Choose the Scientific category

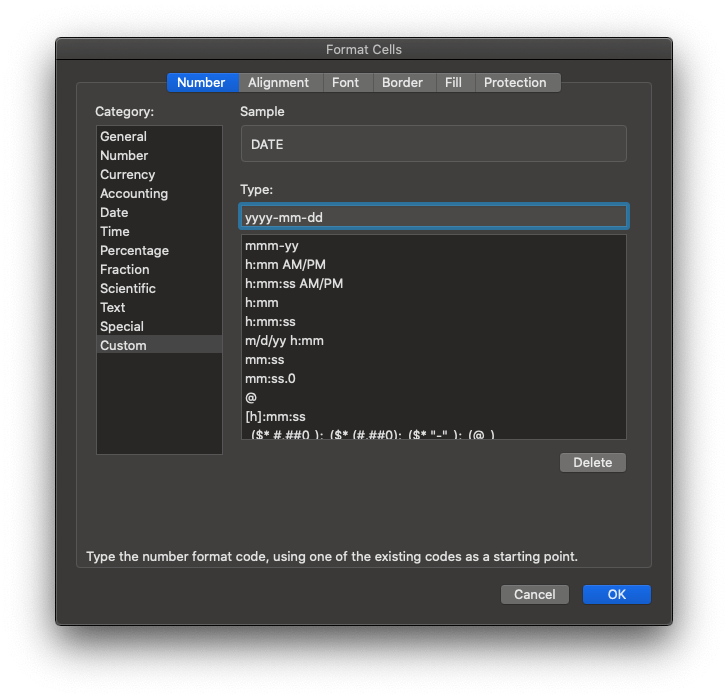tap(128, 289)
